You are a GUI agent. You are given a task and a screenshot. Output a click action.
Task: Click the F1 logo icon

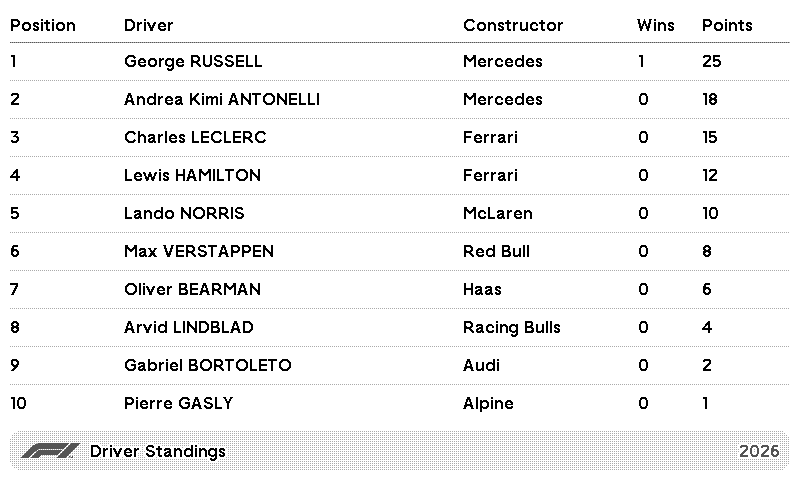click(x=49, y=451)
